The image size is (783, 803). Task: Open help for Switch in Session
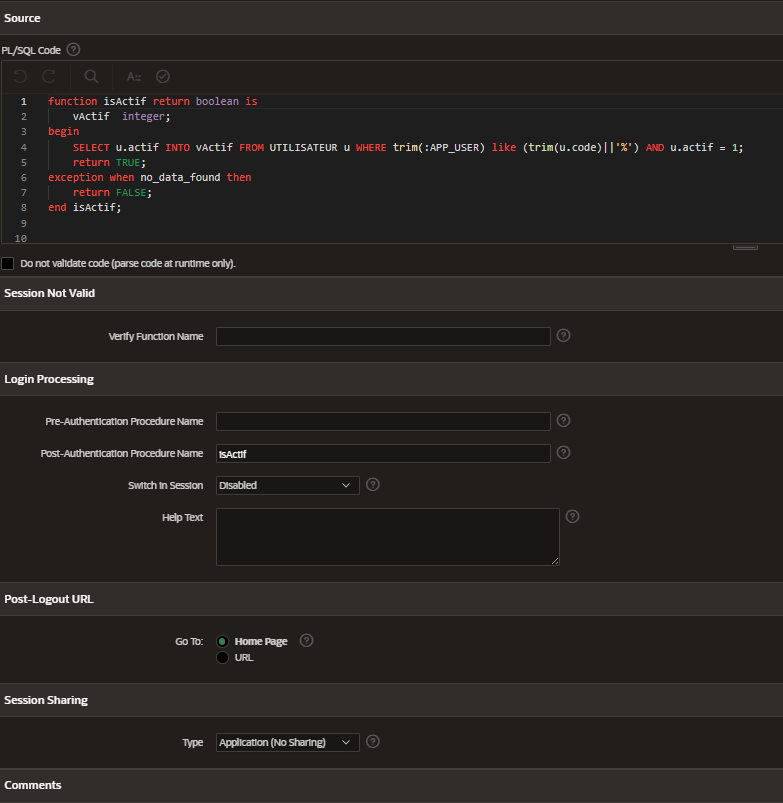[x=373, y=485]
